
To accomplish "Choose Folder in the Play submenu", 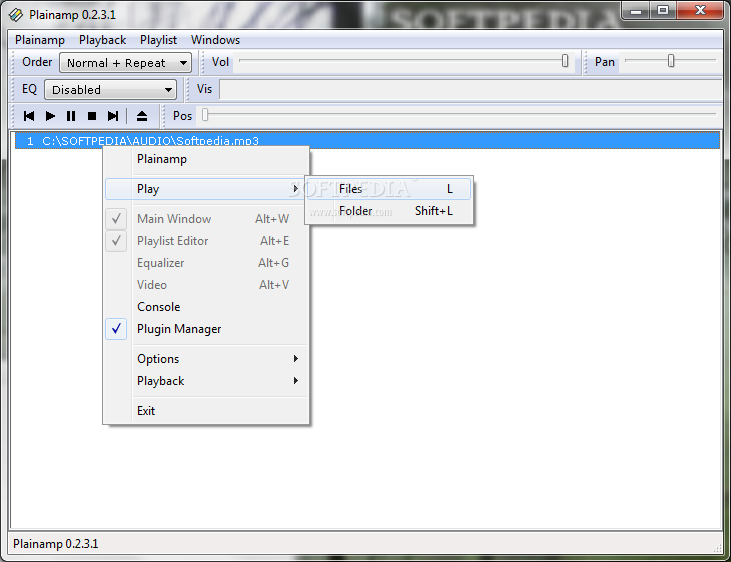I will click(388, 211).
